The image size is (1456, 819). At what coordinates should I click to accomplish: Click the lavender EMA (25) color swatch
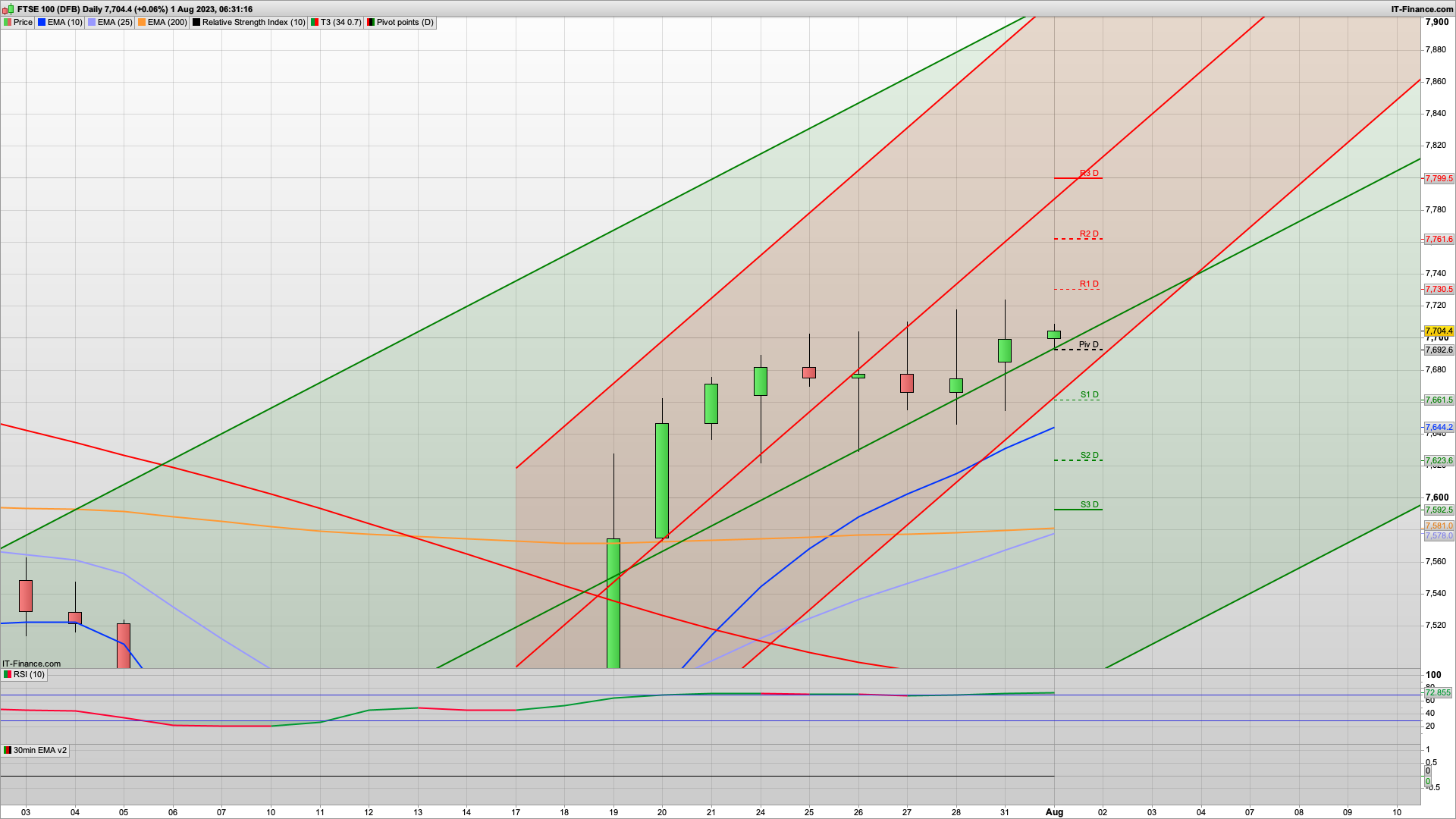pos(92,22)
